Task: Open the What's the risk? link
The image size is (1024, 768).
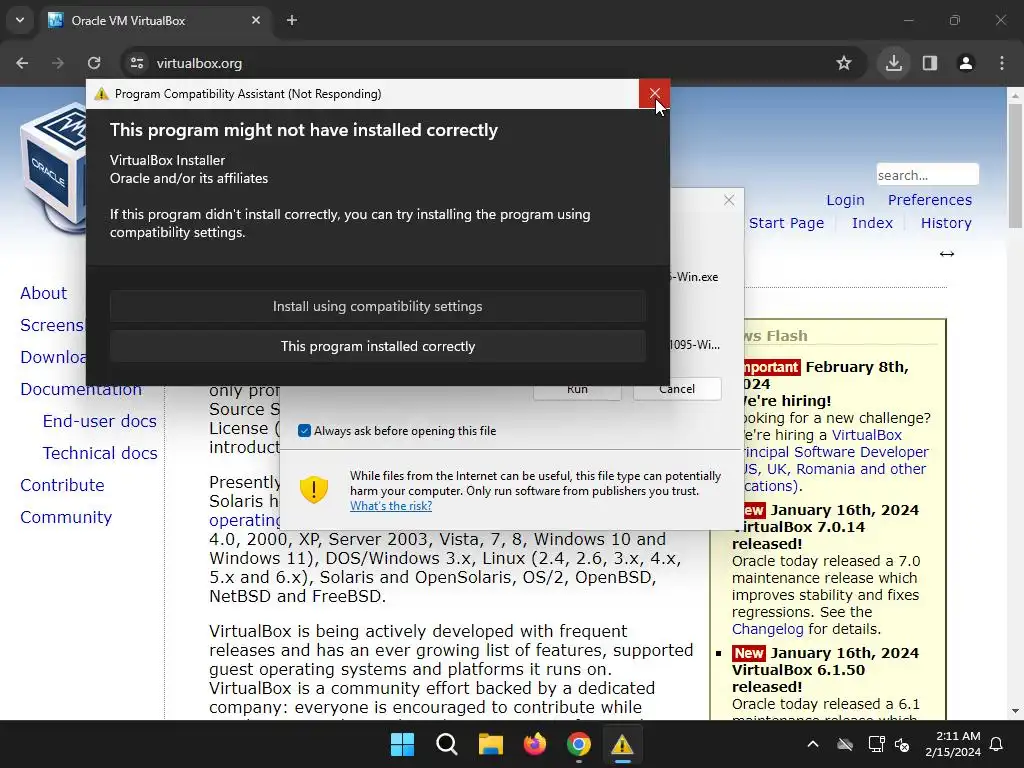Action: point(391,505)
